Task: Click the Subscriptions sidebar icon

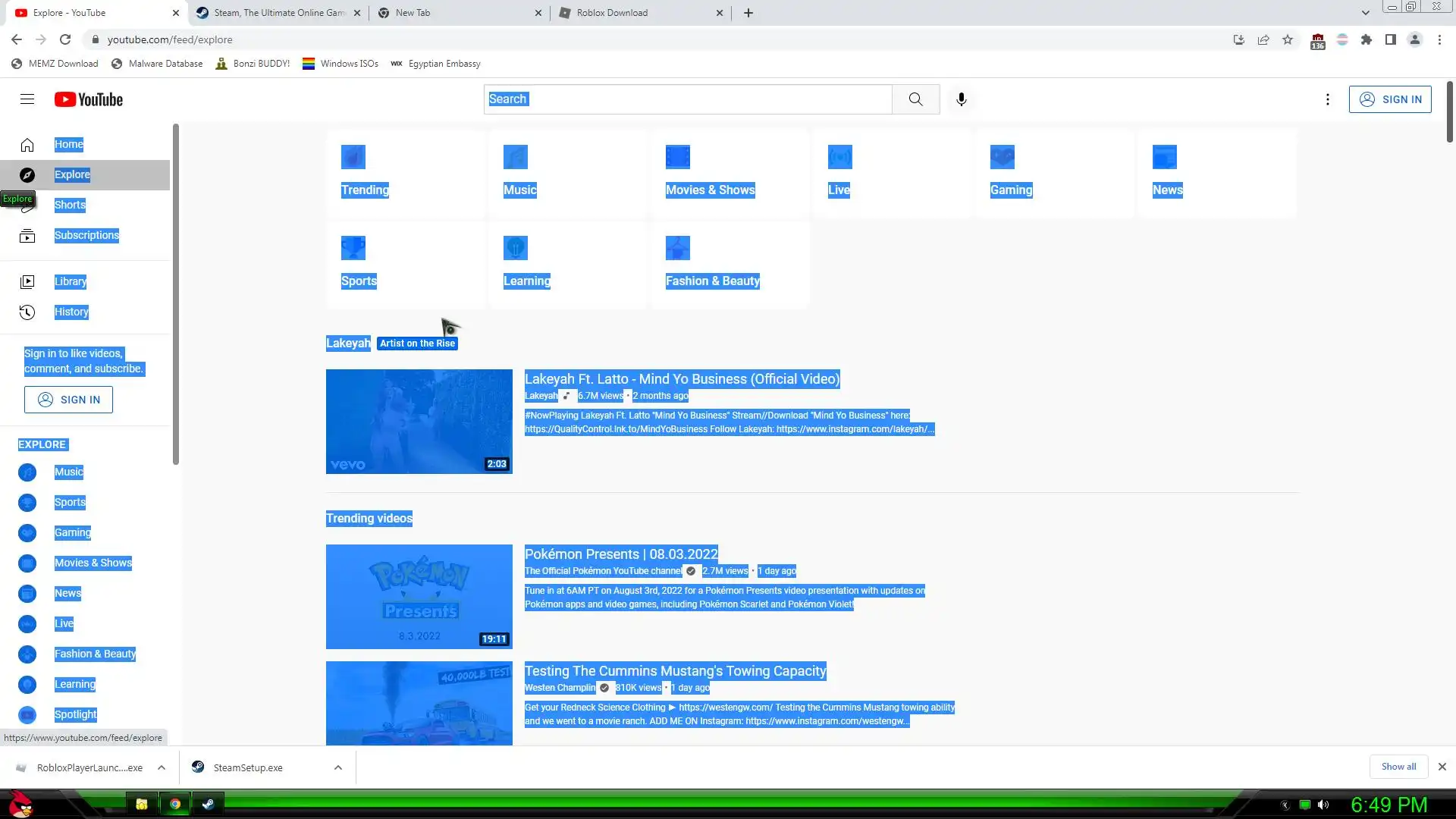Action: [27, 236]
